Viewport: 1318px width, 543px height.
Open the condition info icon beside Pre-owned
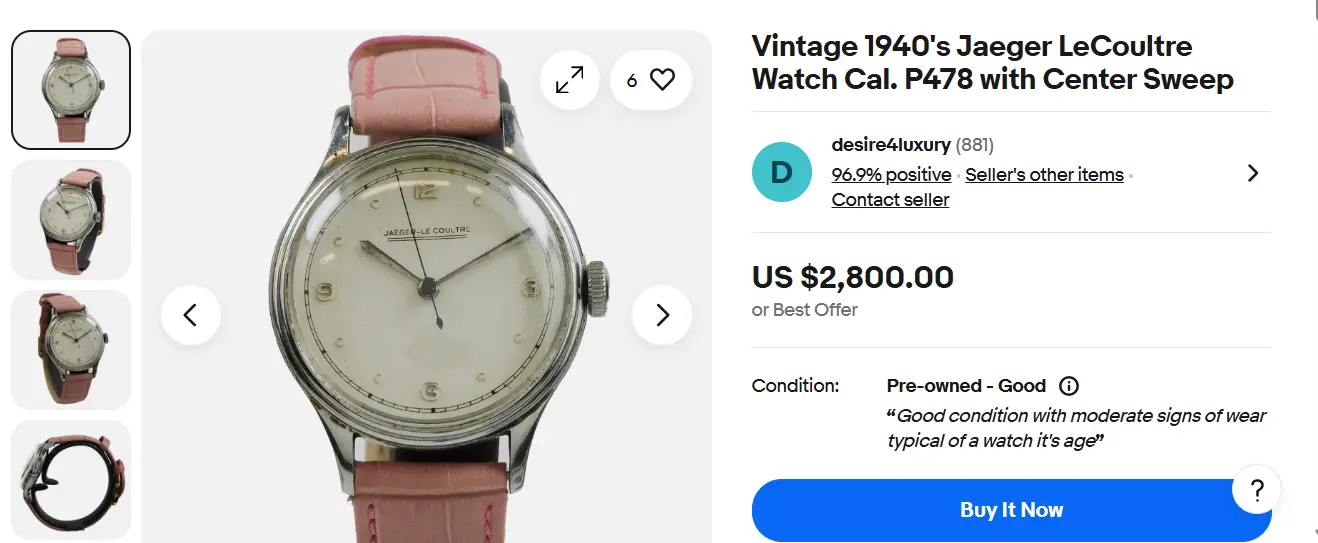(x=1069, y=386)
